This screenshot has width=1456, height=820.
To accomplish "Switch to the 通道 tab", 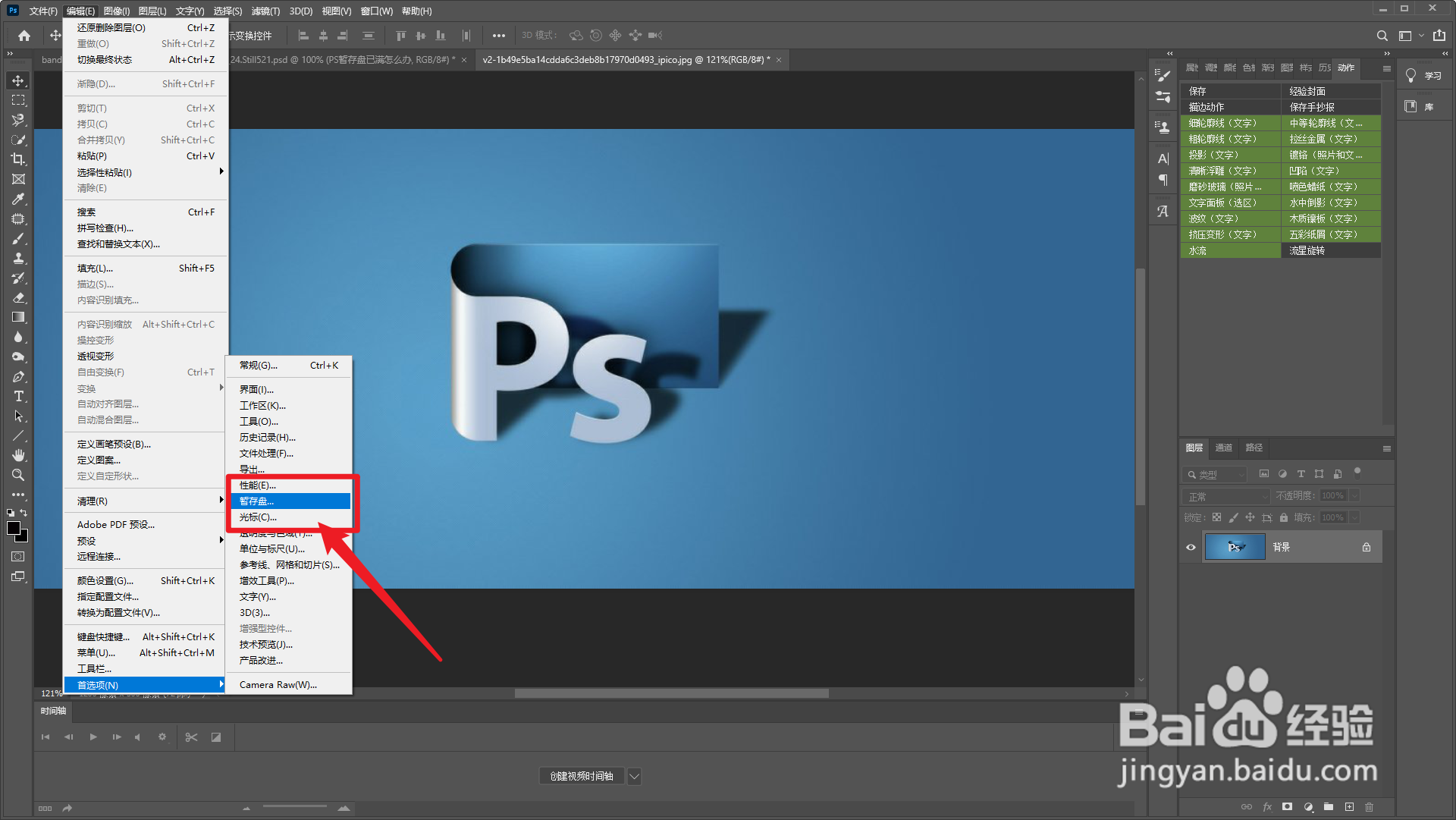I will point(1223,448).
